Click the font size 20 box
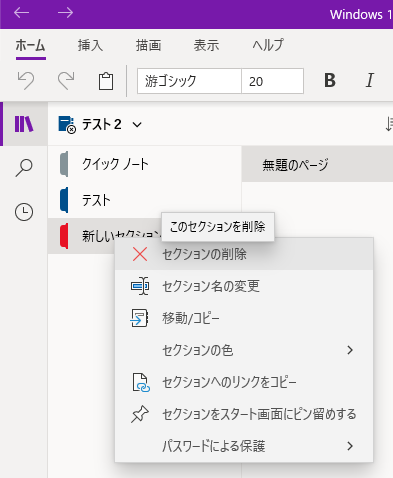This screenshot has height=478, width=393. pos(272,81)
